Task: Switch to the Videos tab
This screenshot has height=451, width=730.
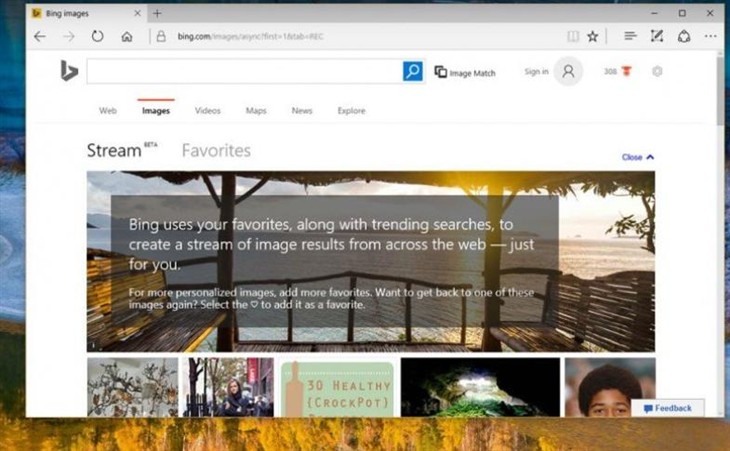Action: click(x=208, y=111)
